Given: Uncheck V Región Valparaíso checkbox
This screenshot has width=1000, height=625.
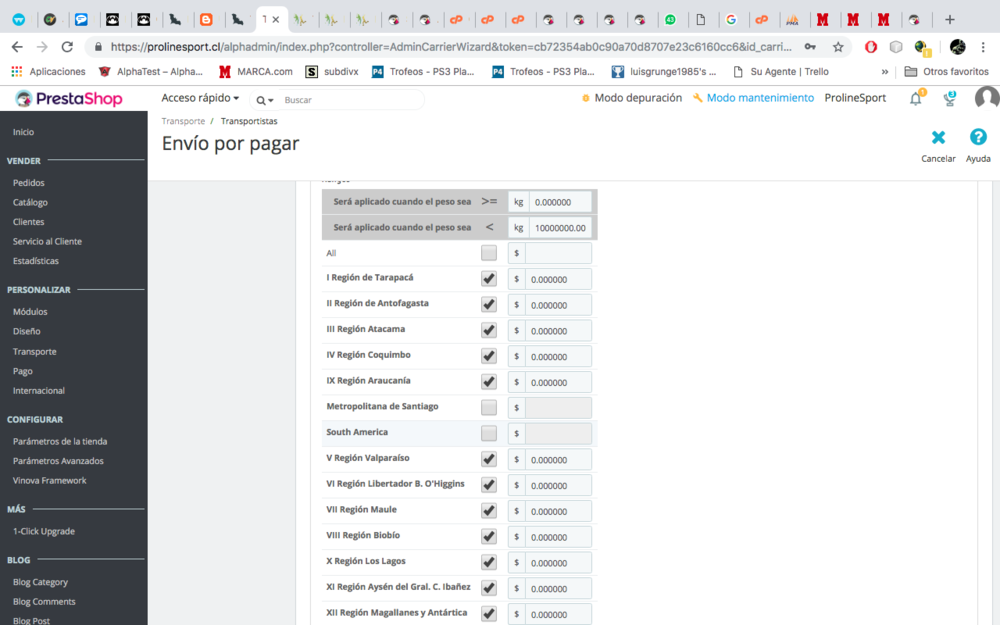Looking at the screenshot, I should 489,459.
